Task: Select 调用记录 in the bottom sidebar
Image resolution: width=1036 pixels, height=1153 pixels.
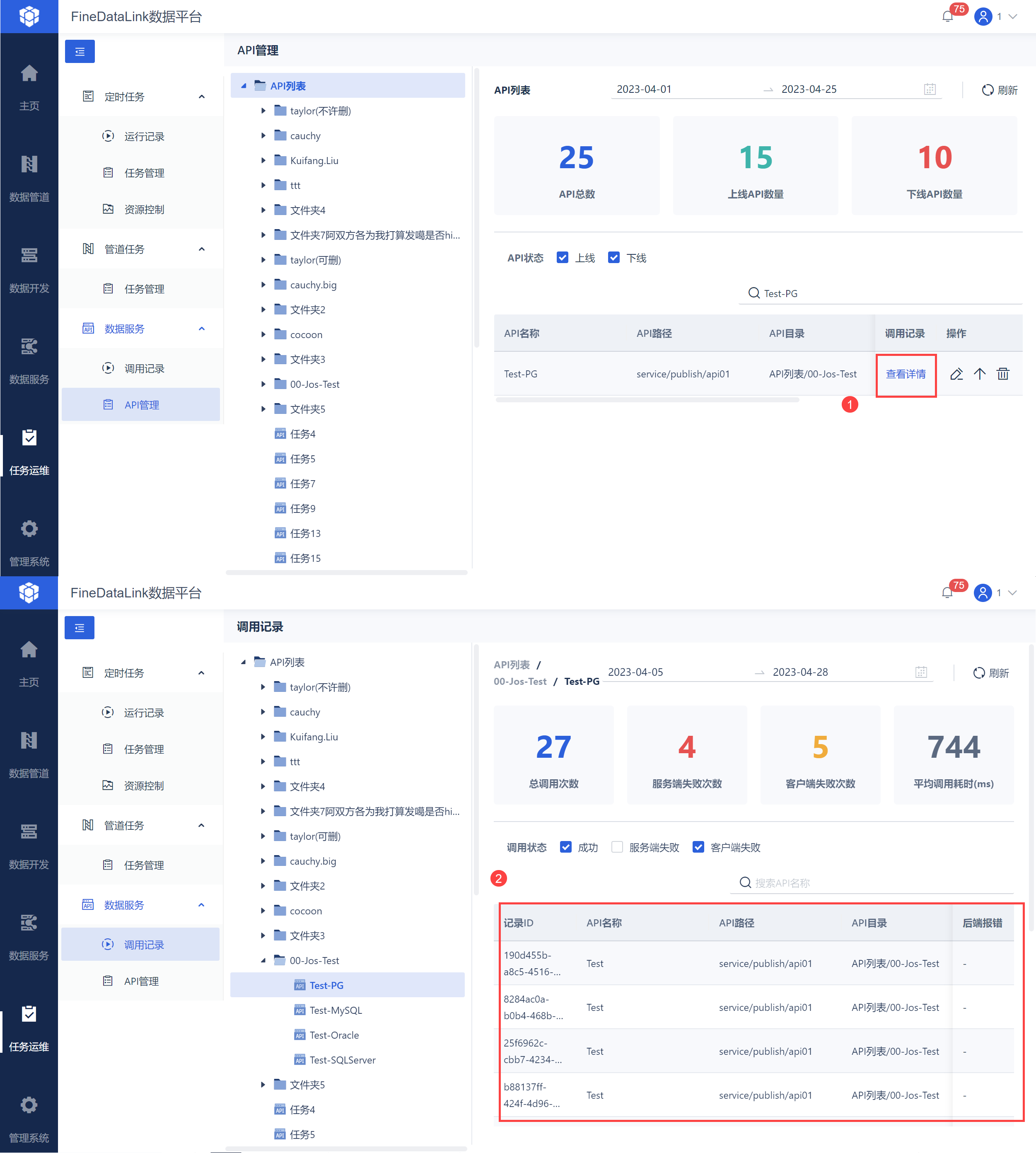Action: (x=140, y=945)
